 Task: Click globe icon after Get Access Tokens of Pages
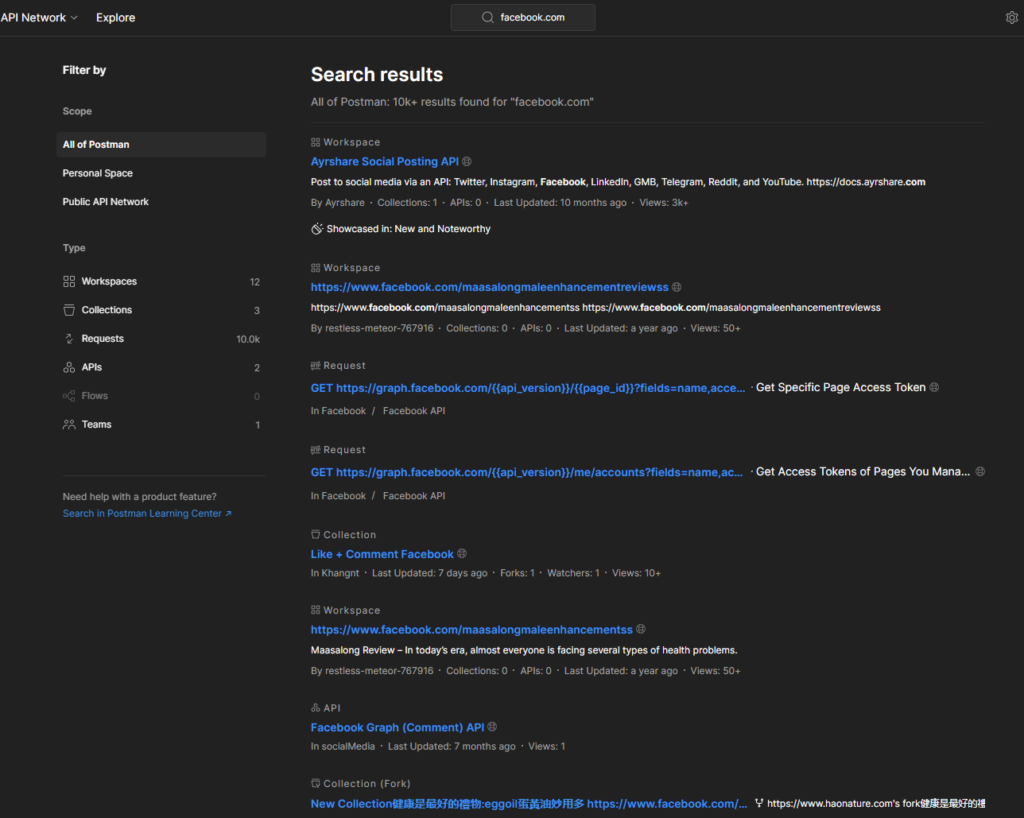[980, 471]
